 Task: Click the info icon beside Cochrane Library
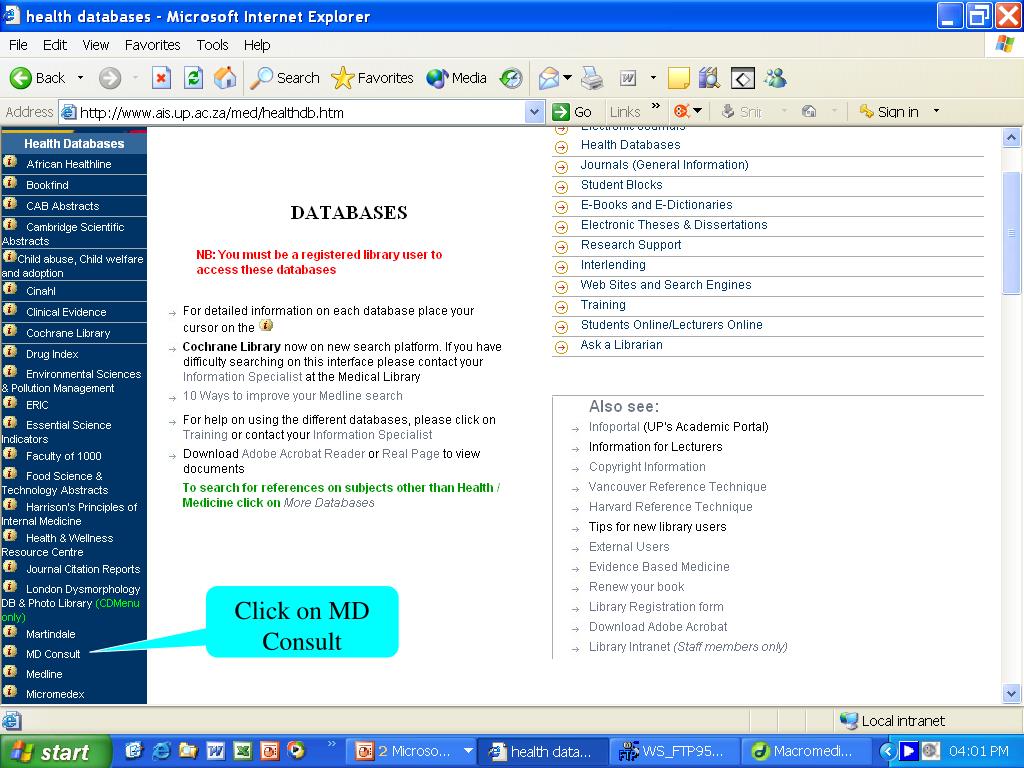[x=10, y=330]
